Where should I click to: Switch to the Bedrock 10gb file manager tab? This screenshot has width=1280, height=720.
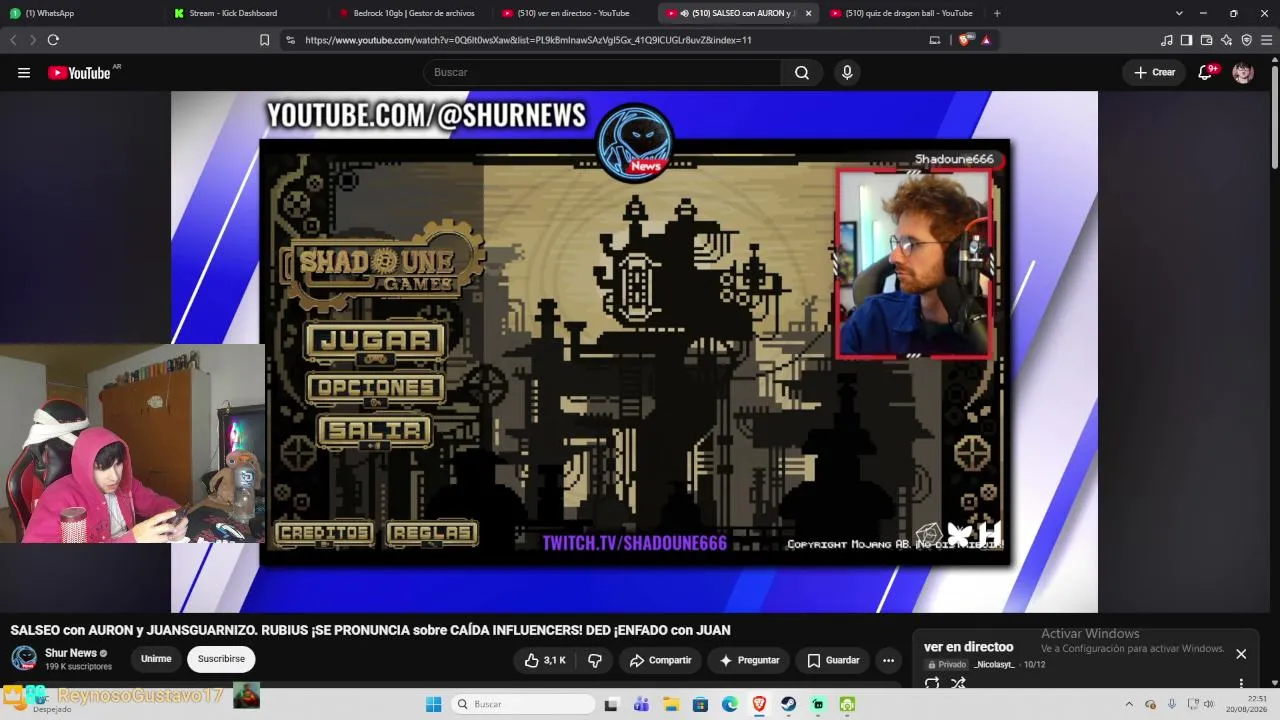click(x=409, y=13)
